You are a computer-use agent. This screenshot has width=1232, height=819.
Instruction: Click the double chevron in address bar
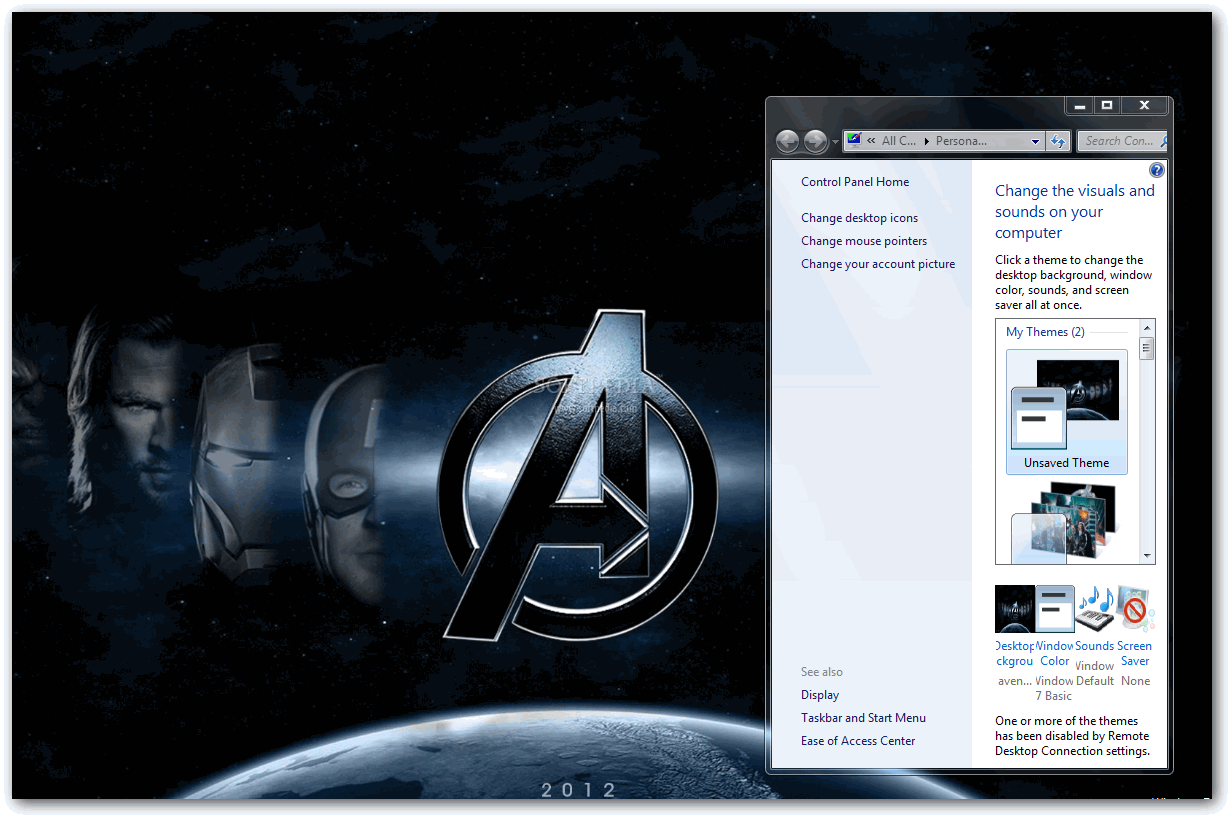[871, 141]
